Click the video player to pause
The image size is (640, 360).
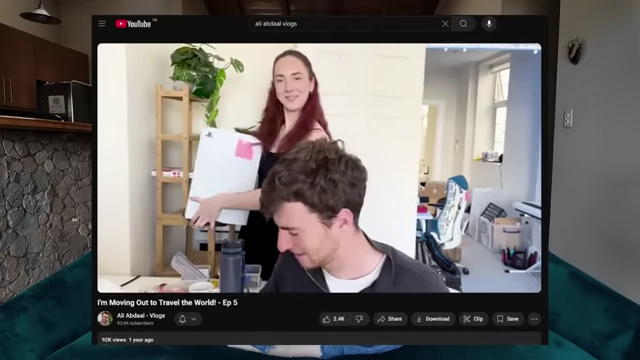coord(319,168)
